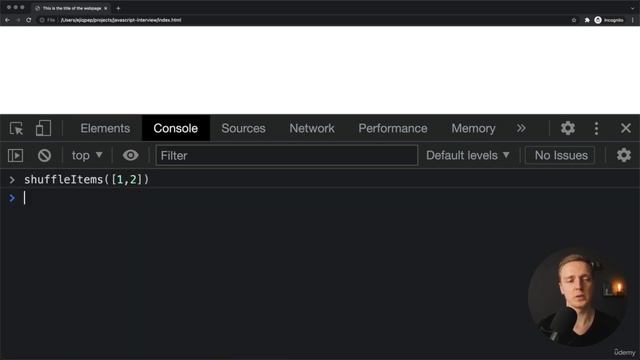
Task: Switch to the Performance tab
Action: click(393, 128)
